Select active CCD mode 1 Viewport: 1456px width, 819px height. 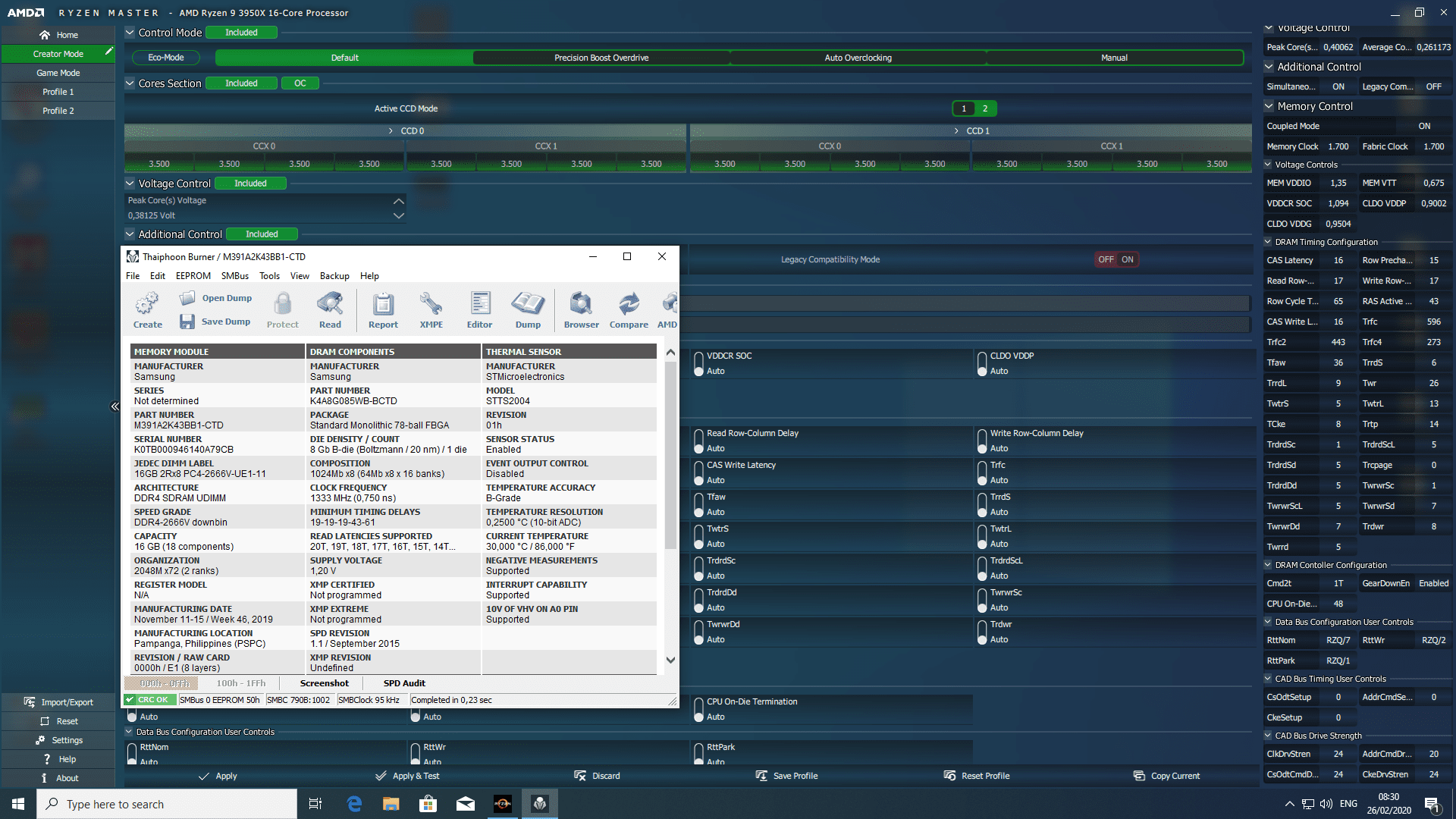click(x=964, y=108)
